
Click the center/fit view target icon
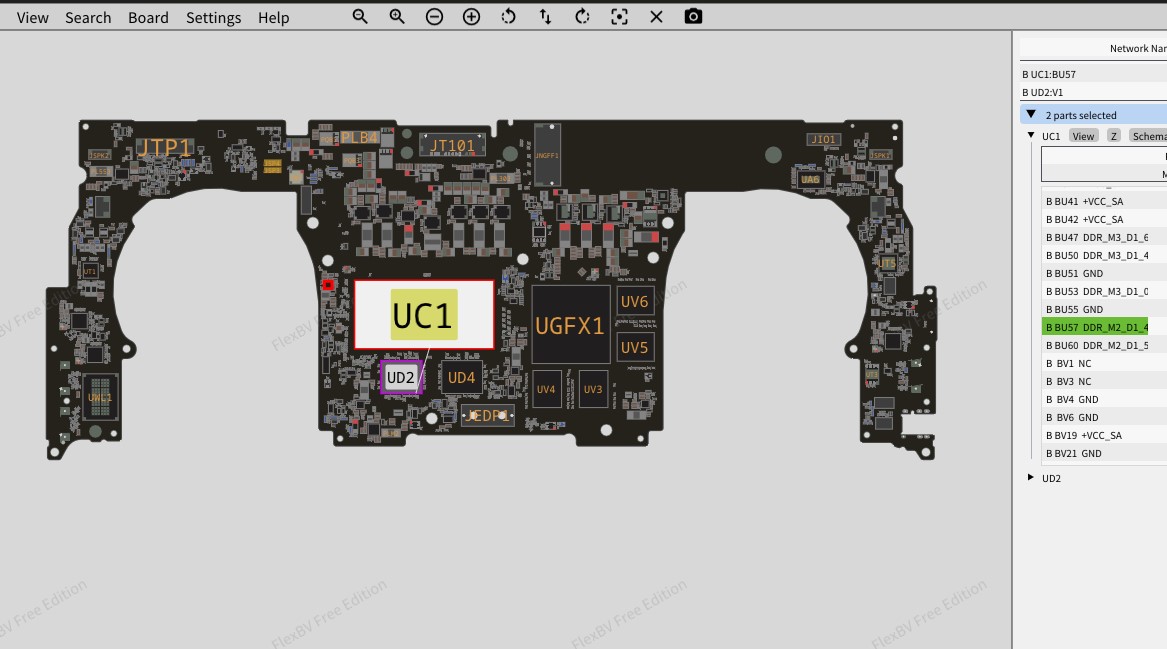click(619, 16)
